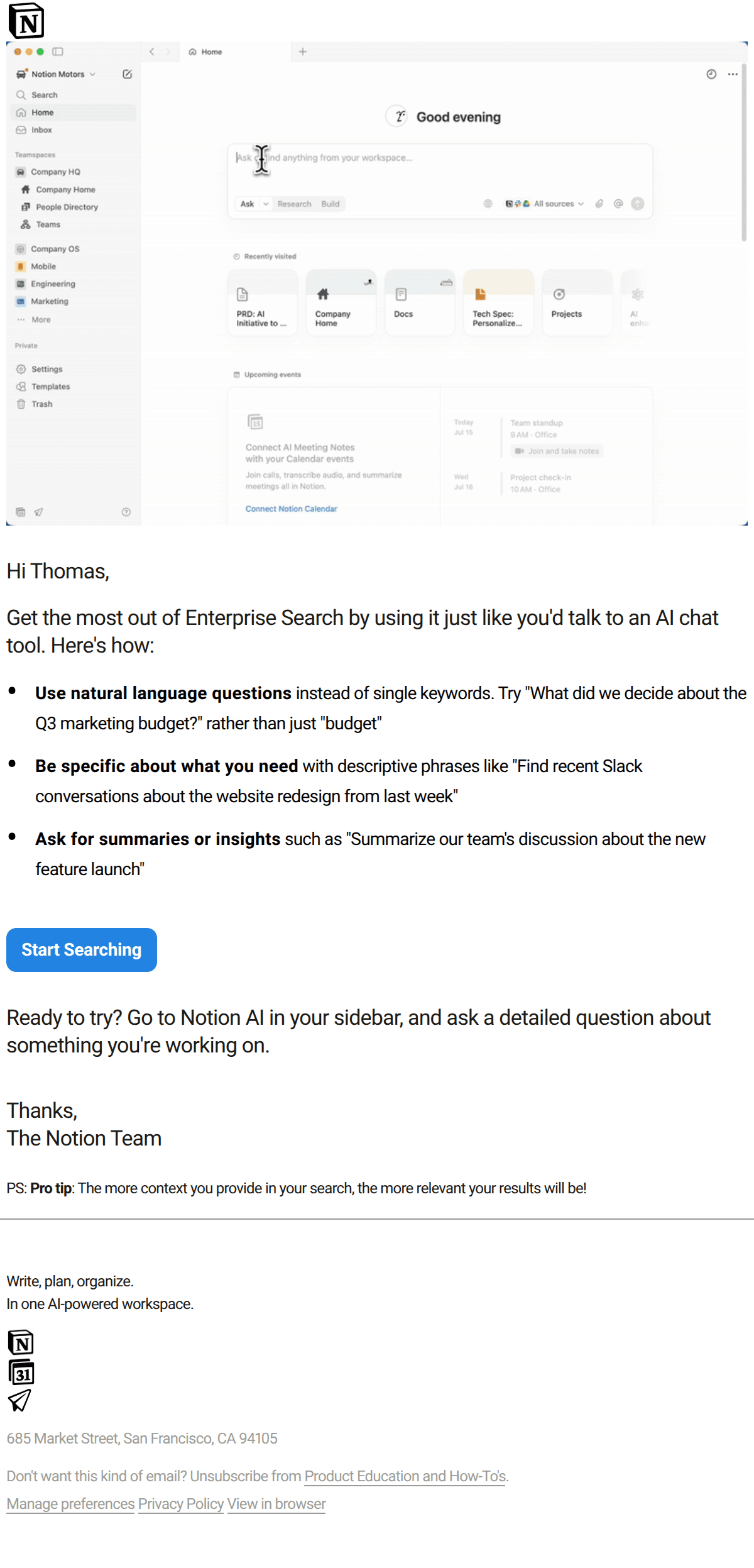Screen dimensions: 754x1568
Task: Click the help question mark icon in sidebar
Action: coord(126,512)
